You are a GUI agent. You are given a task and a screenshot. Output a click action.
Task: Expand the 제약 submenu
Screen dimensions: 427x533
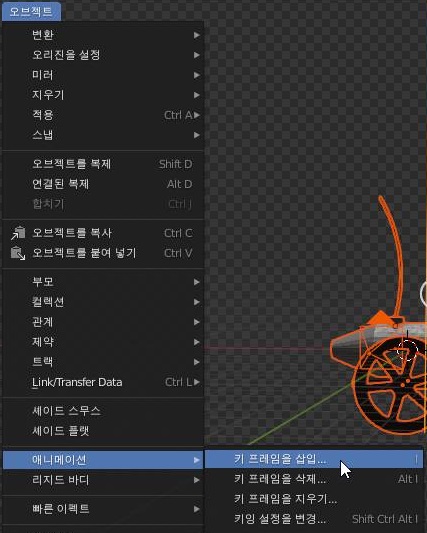103,342
